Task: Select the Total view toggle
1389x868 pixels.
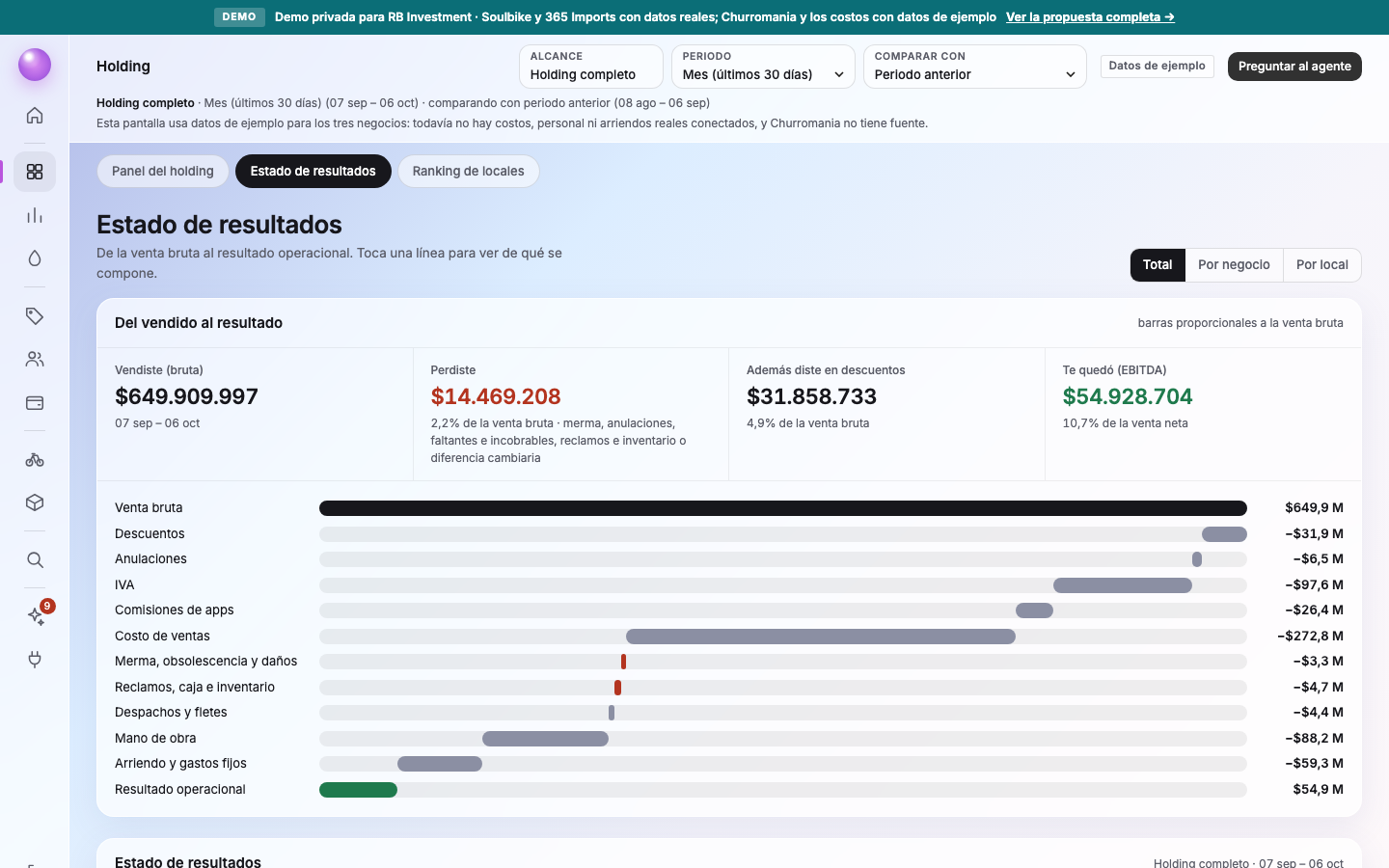Action: (1157, 265)
